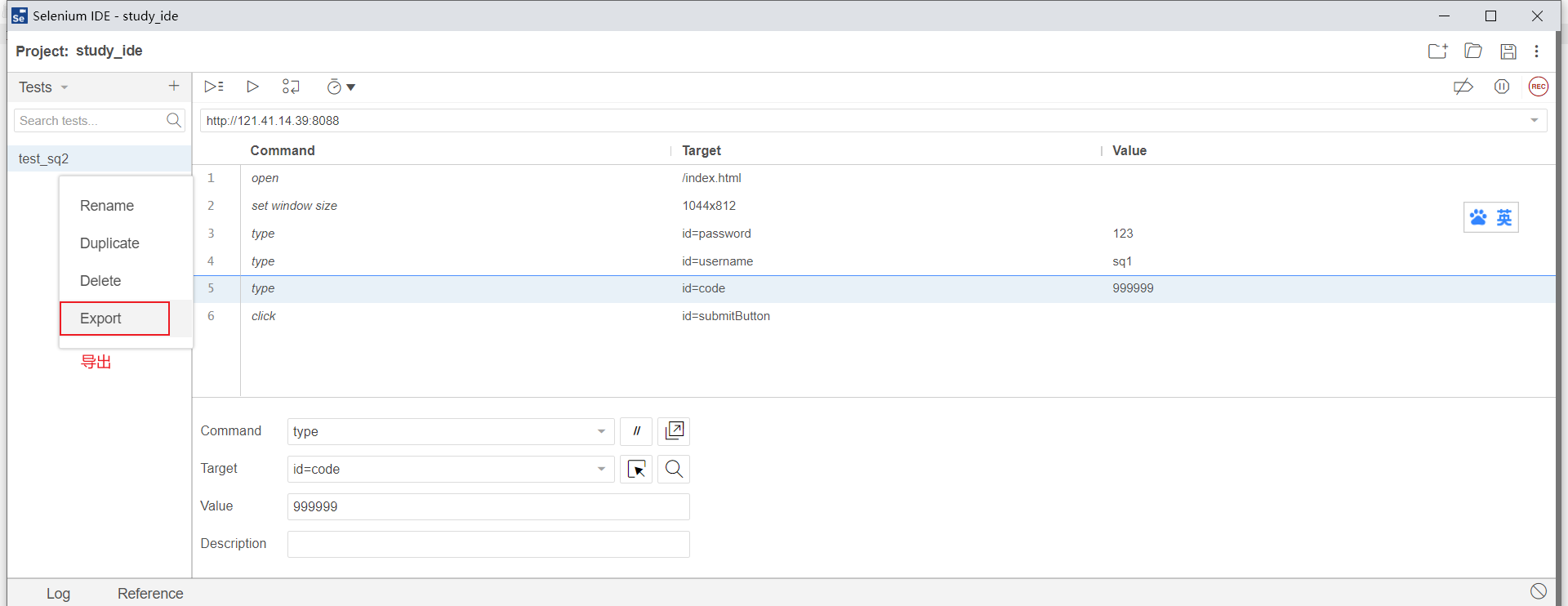Image resolution: width=1568 pixels, height=606 pixels.
Task: Choose Rename from the context menu
Action: (x=107, y=206)
